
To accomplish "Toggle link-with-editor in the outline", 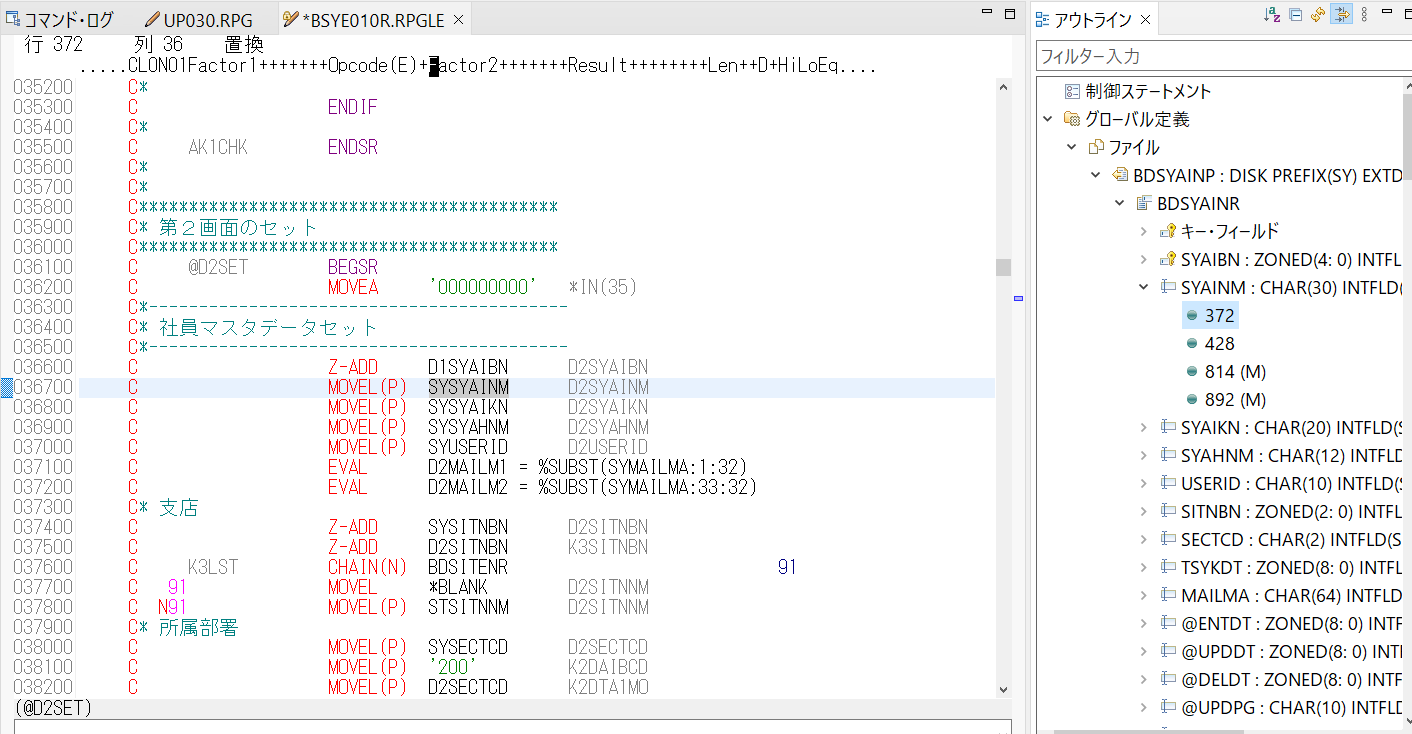I will click(1341, 15).
